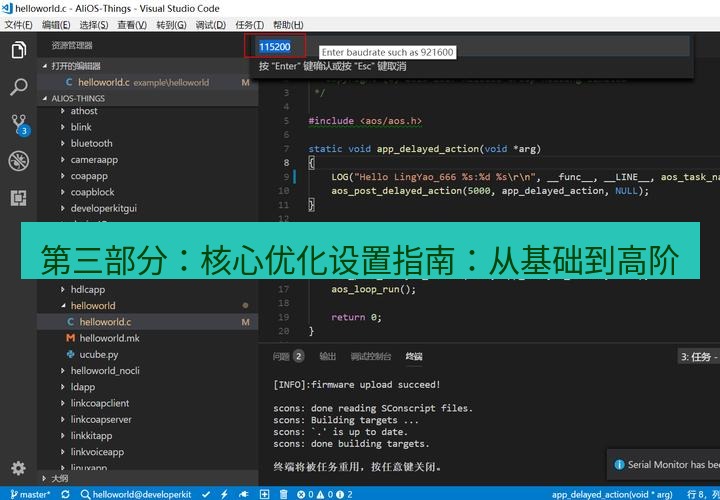Click '[INFO]:firmware upload succeed!' terminal line
This screenshot has width=720, height=500.
pyautogui.click(x=357, y=385)
